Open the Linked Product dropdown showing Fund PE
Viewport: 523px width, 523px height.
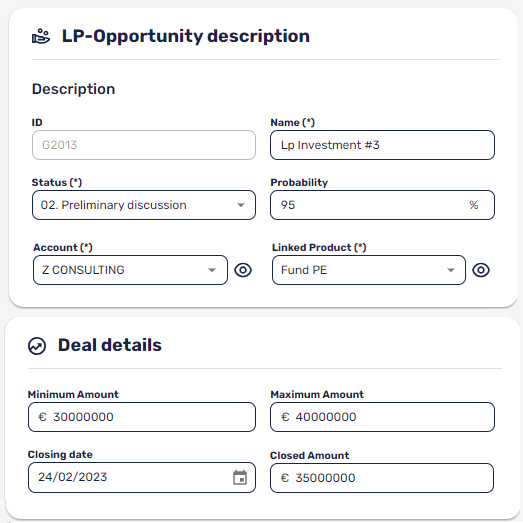click(369, 270)
